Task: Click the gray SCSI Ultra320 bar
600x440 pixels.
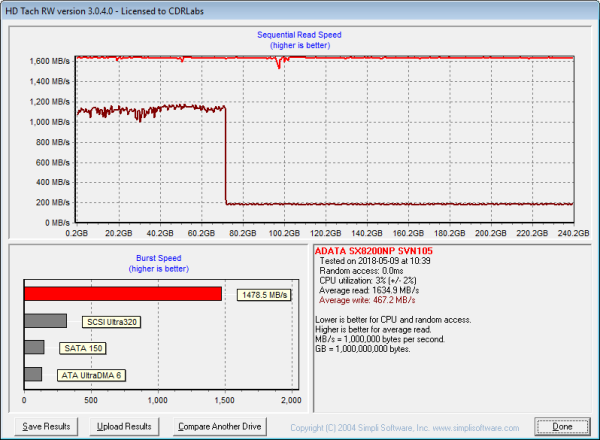Action: click(45, 321)
